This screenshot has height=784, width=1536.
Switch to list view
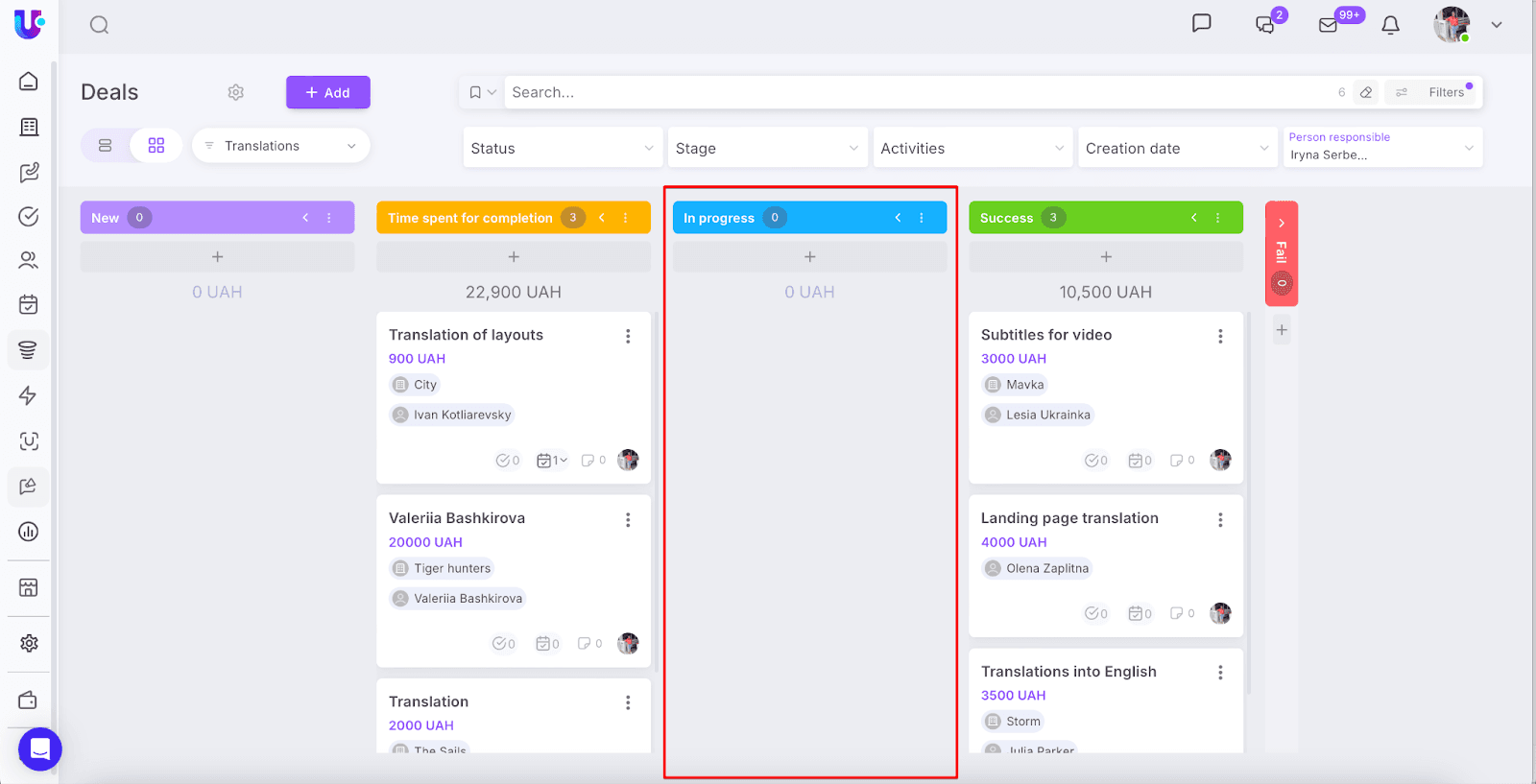tap(106, 146)
